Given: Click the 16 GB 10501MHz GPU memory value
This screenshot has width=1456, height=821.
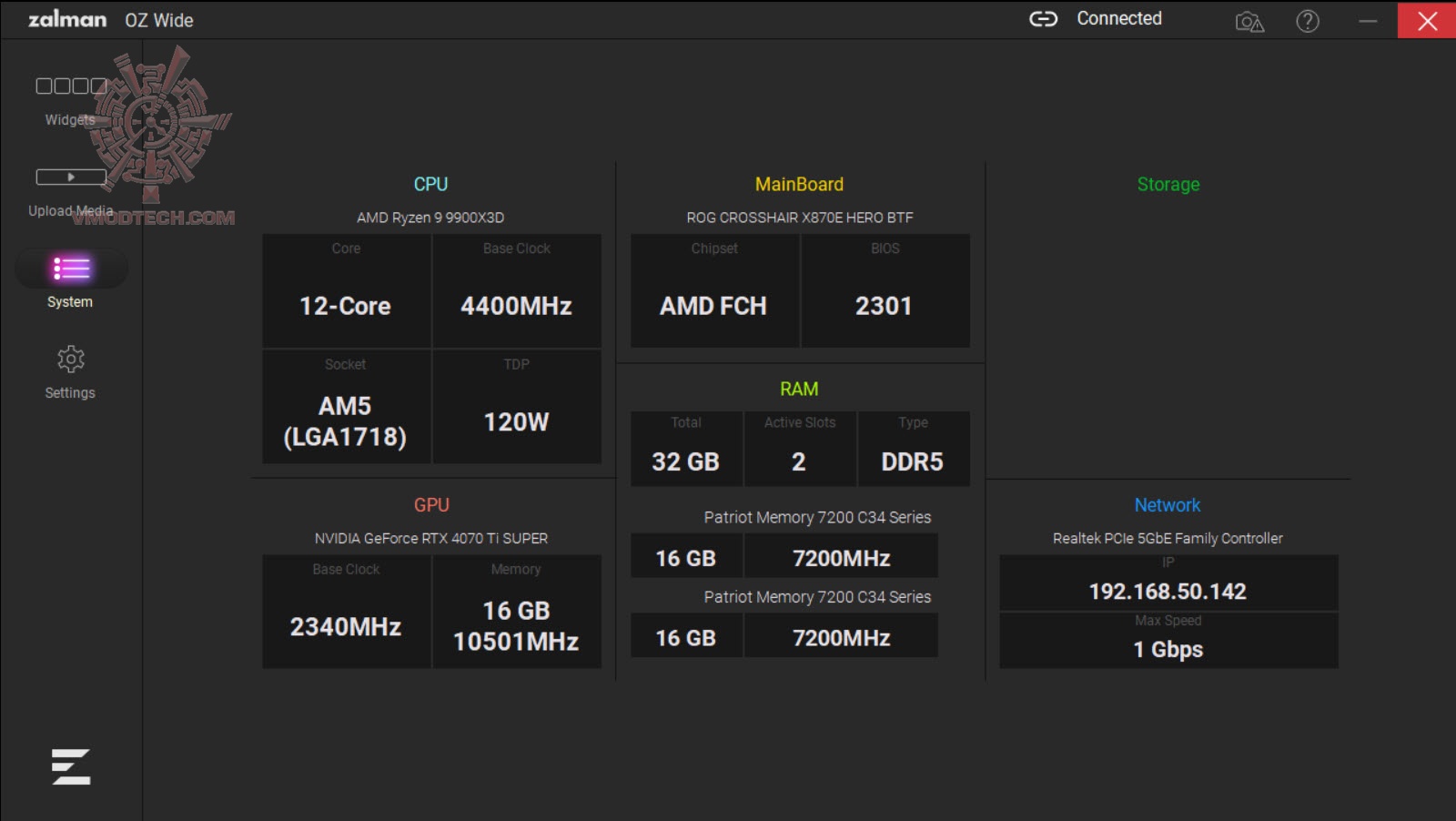Looking at the screenshot, I should (x=516, y=626).
